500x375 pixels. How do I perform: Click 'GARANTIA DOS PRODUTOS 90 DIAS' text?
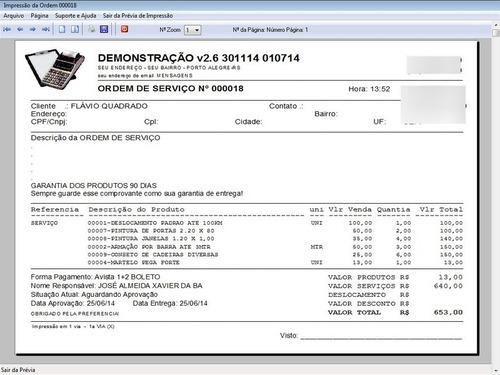pos(94,185)
